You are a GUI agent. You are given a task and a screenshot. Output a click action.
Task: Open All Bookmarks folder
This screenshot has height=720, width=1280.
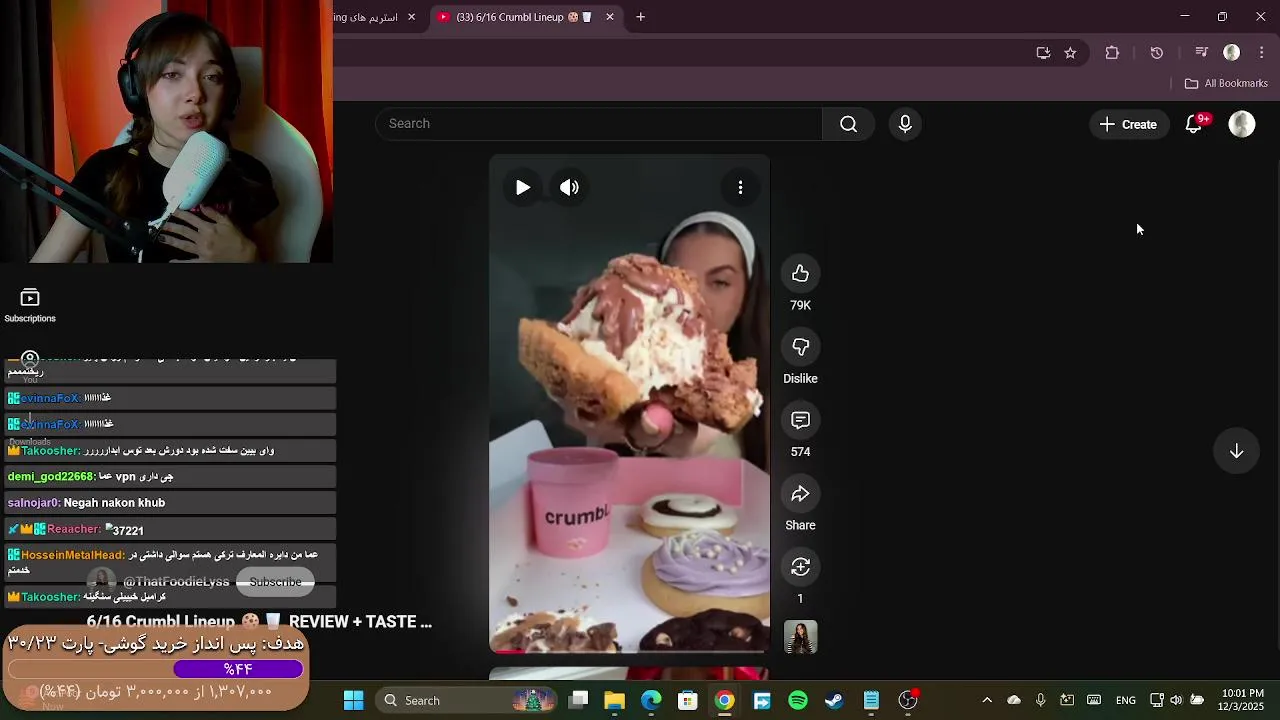coord(1226,84)
